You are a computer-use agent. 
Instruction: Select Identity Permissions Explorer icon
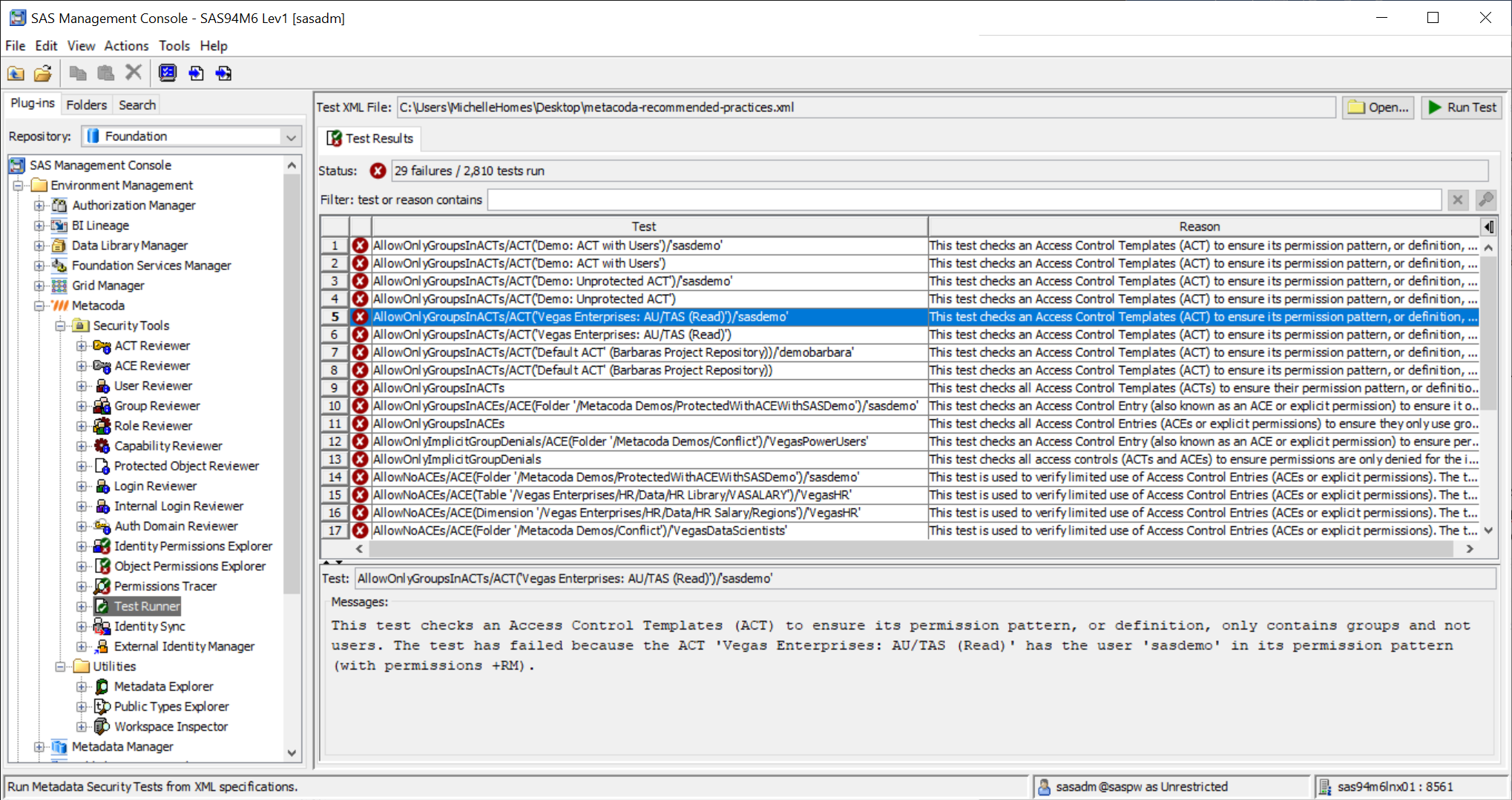(102, 546)
